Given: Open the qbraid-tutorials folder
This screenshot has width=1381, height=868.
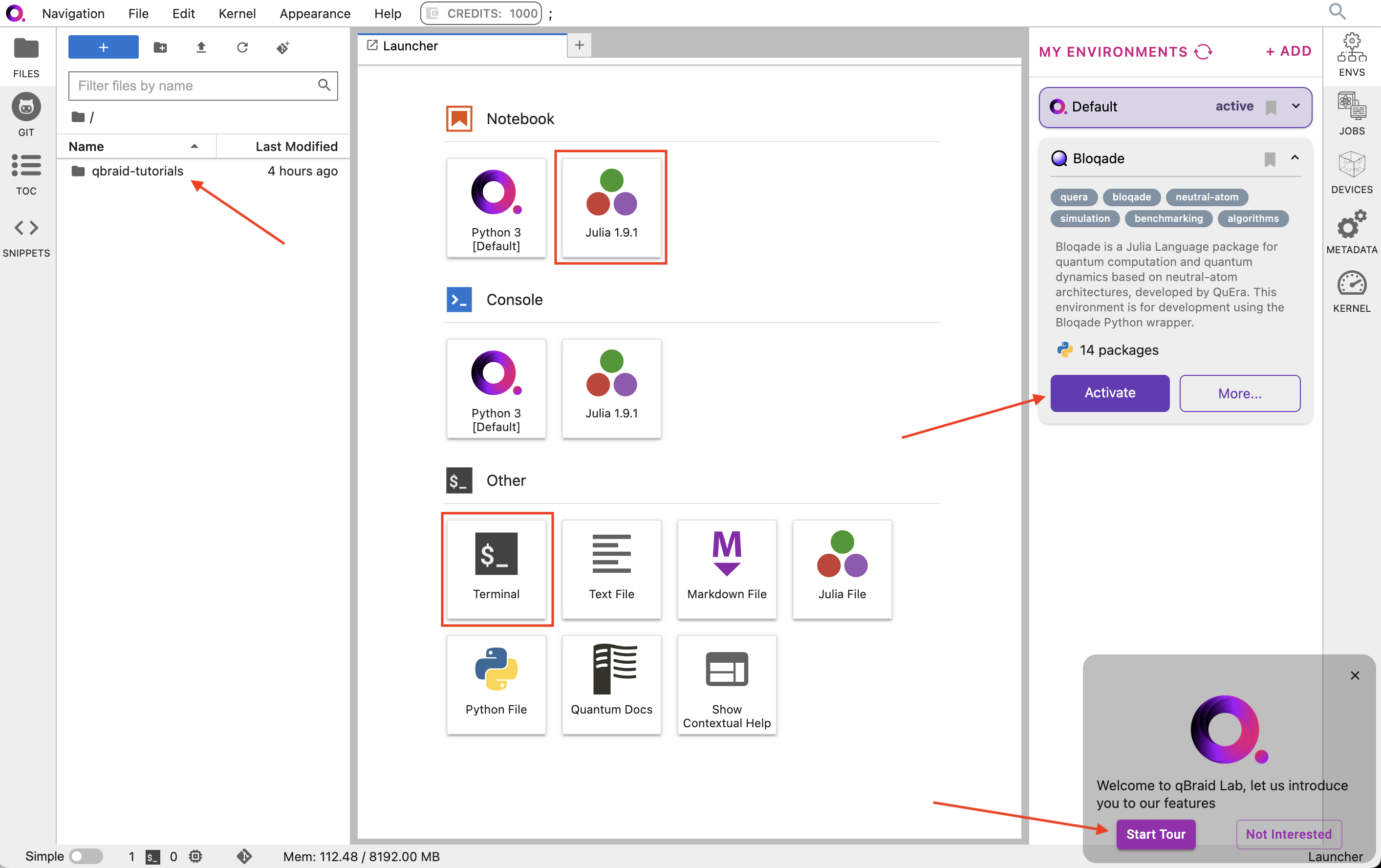Looking at the screenshot, I should click(x=203, y=171).
